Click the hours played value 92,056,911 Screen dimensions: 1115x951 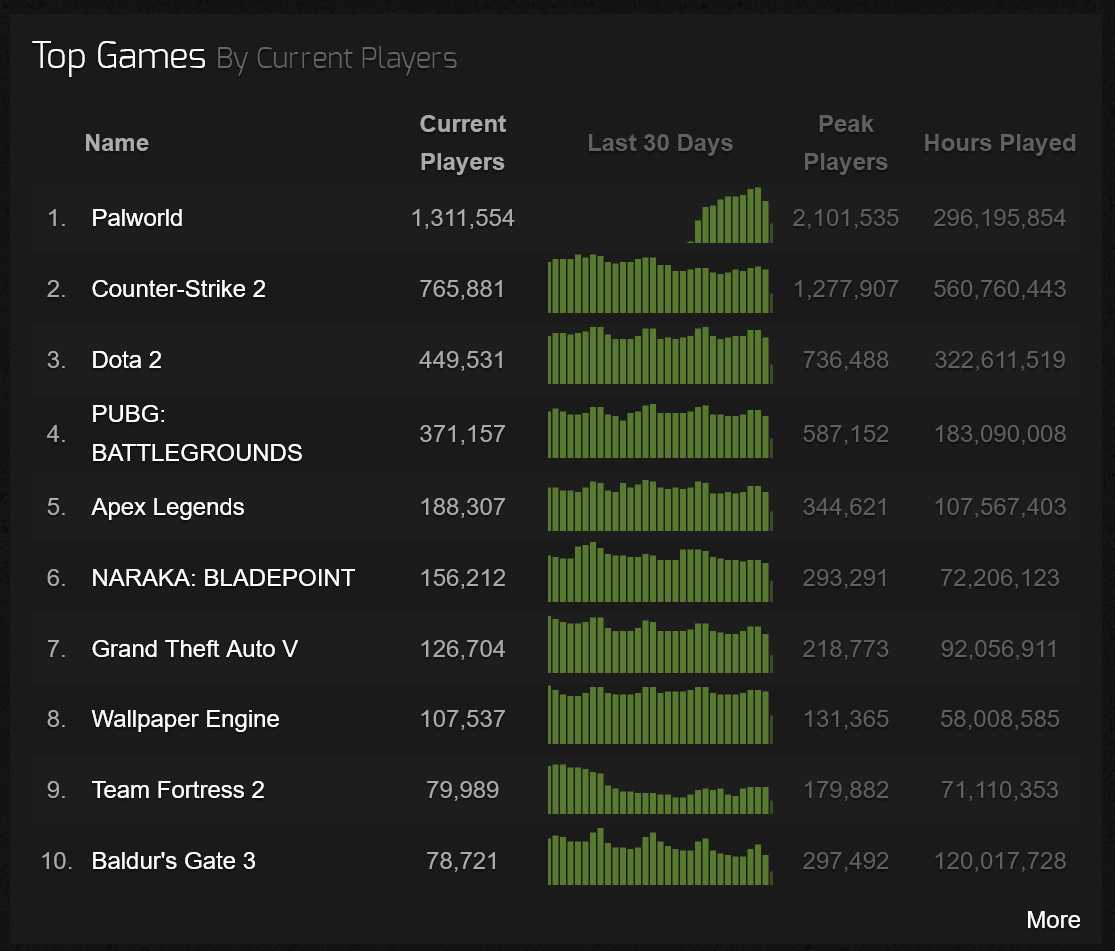pyautogui.click(x=1000, y=649)
